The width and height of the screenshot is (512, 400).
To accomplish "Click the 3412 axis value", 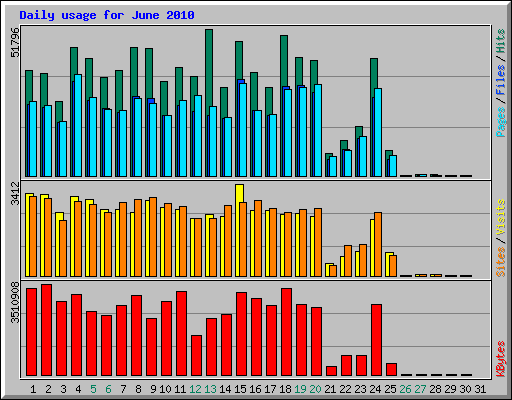I will coord(15,194).
